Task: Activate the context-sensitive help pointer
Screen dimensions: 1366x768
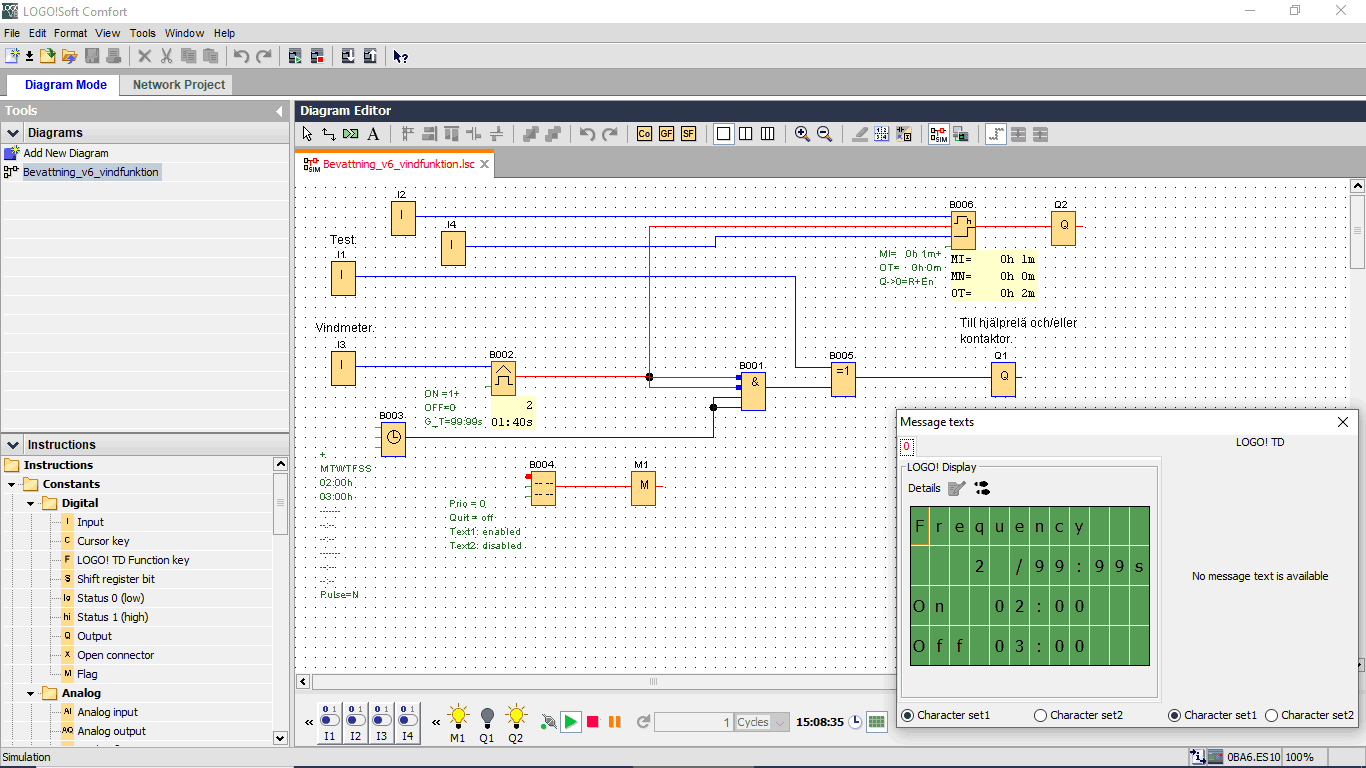Action: coord(400,56)
